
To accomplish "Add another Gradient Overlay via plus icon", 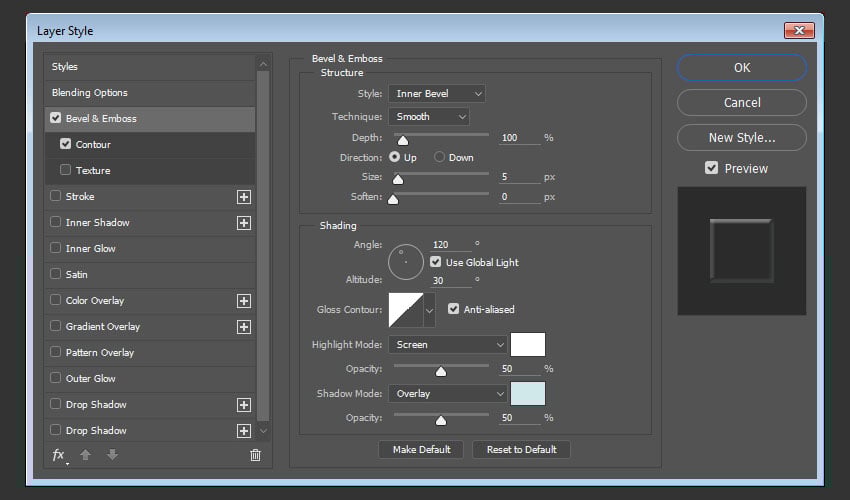I will (x=243, y=327).
